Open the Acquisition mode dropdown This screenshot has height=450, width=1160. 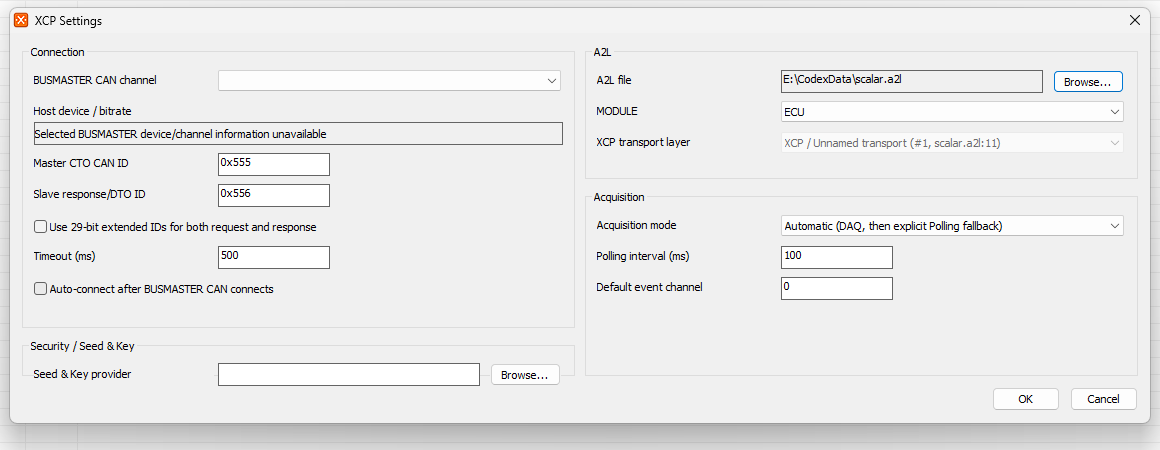pyautogui.click(x=952, y=226)
